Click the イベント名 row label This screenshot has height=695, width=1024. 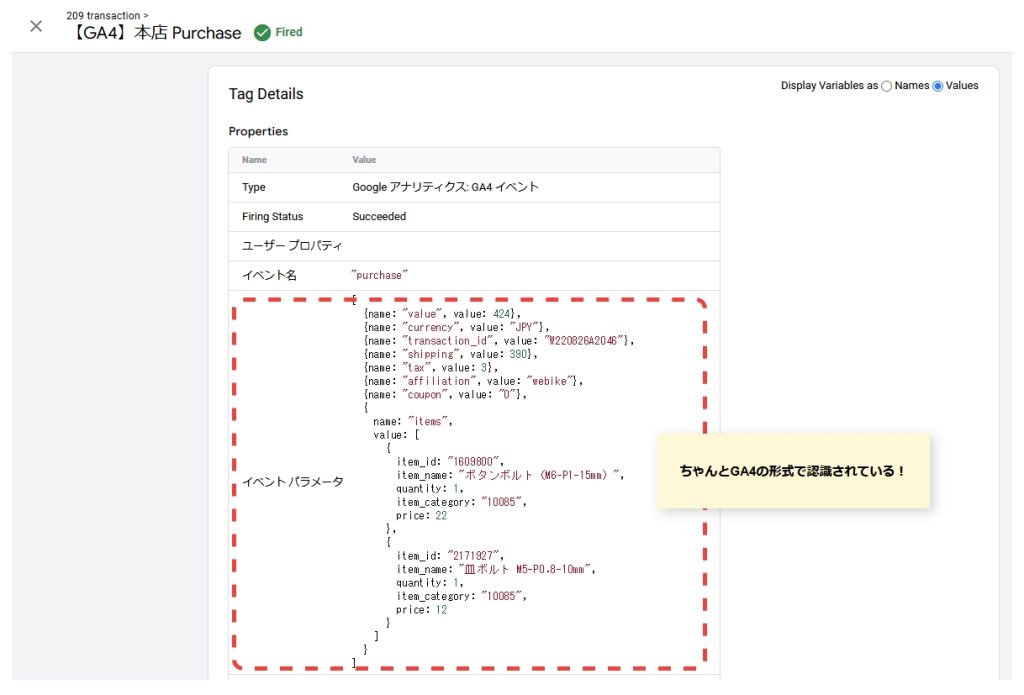pyautogui.click(x=270, y=275)
